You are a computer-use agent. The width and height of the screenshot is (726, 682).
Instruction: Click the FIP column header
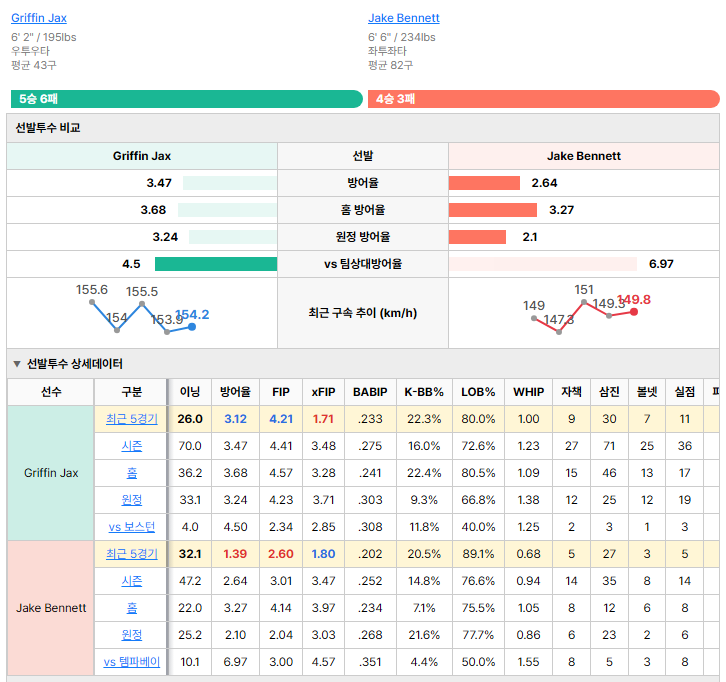281,392
